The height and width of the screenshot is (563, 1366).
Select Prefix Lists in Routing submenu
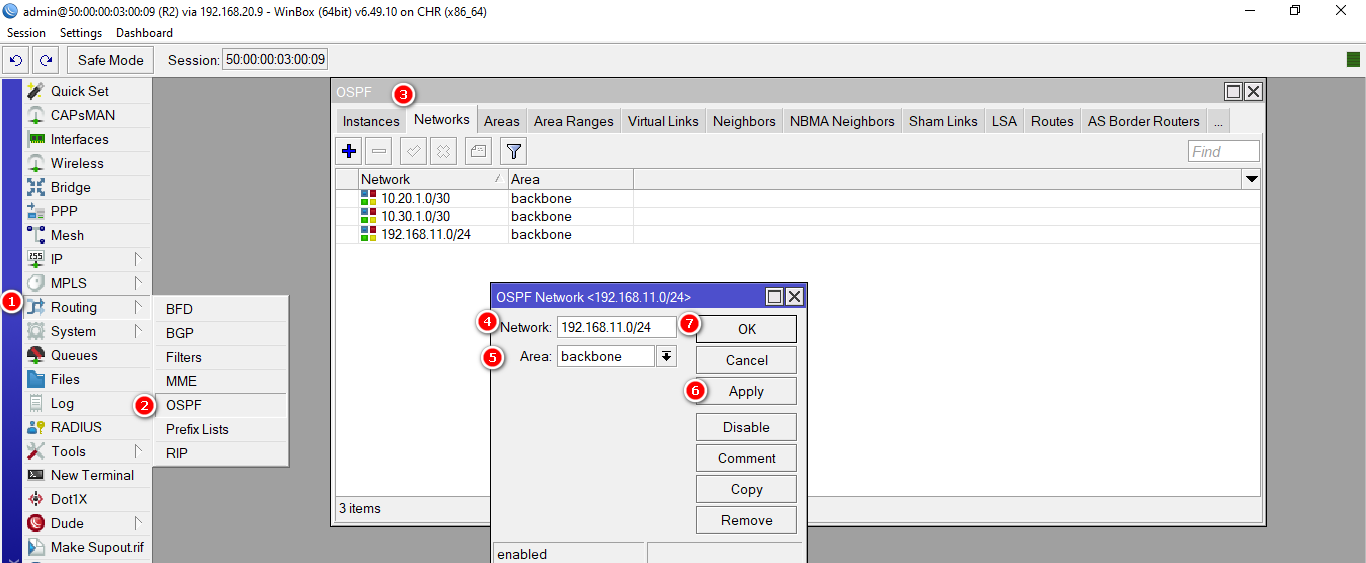[221, 429]
